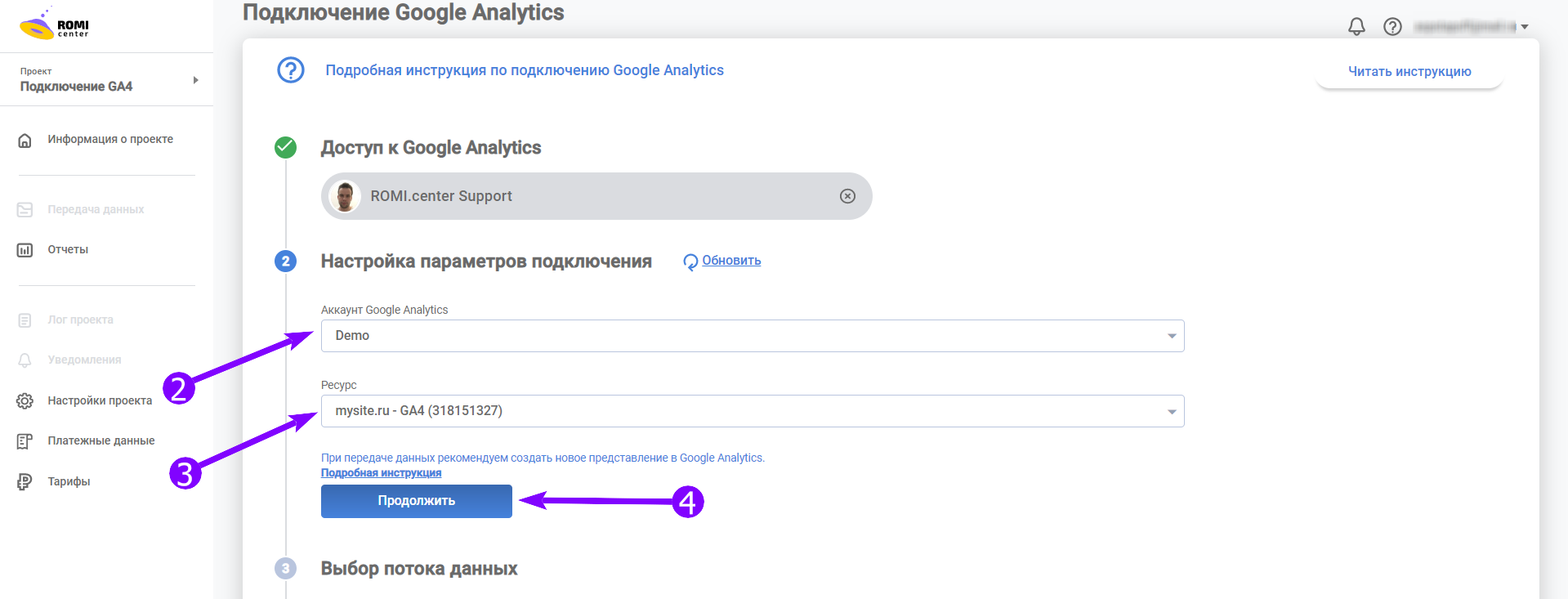1568x599 pixels.
Task: Open Уведомления in the sidebar
Action: click(84, 360)
